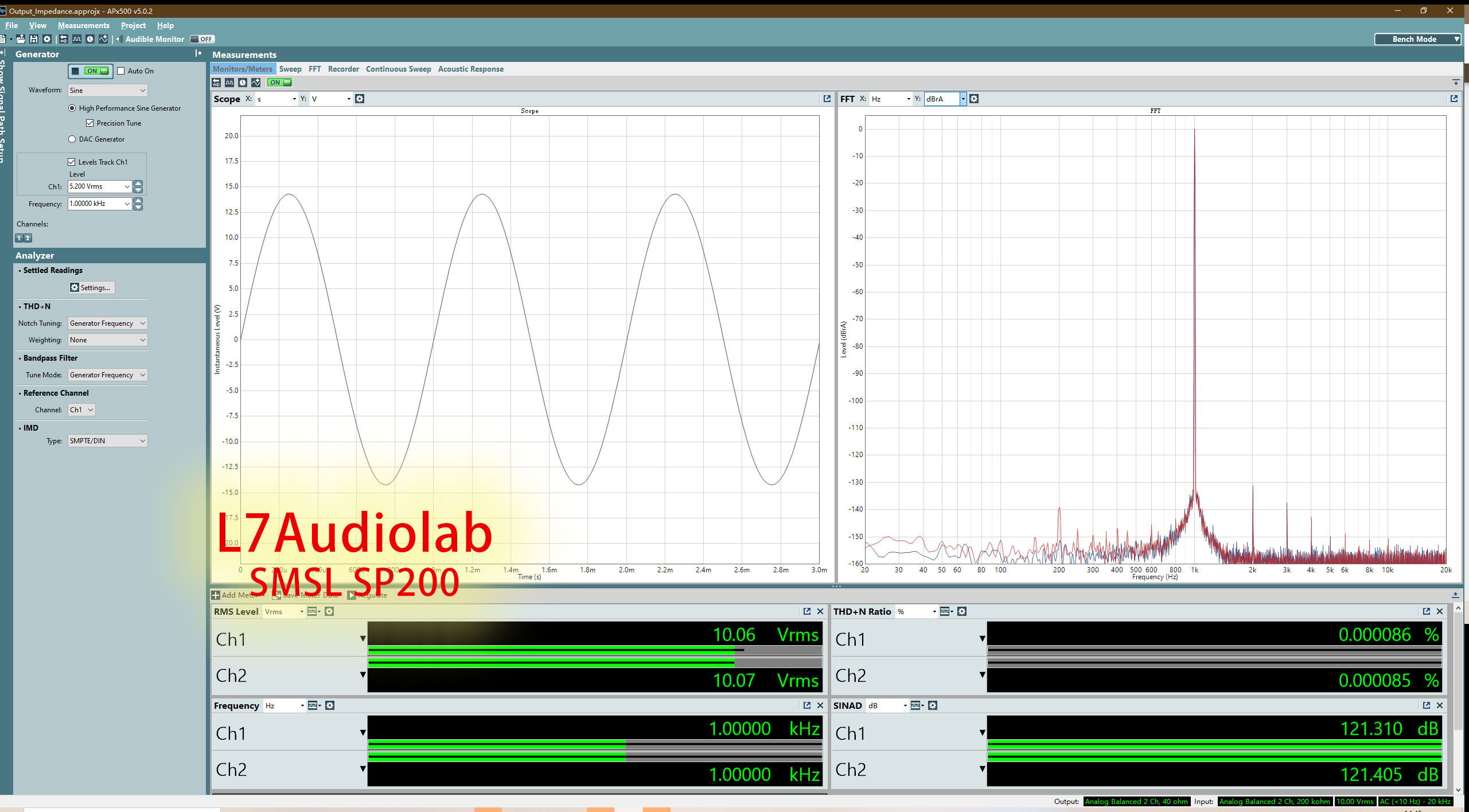
Task: Click add-waveform icon in main toolbar
Action: (x=103, y=39)
